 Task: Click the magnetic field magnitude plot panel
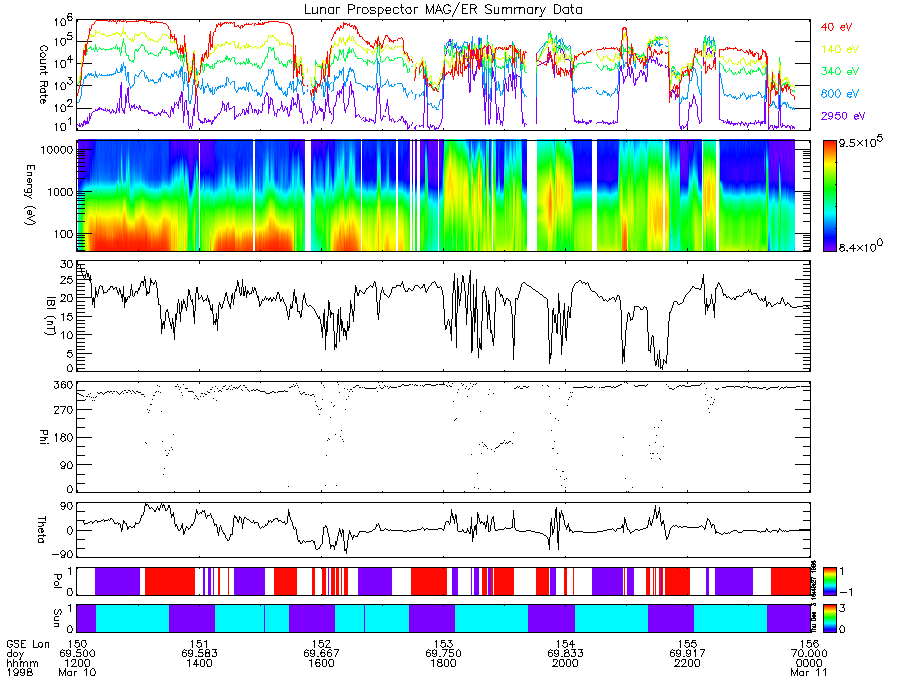click(443, 316)
